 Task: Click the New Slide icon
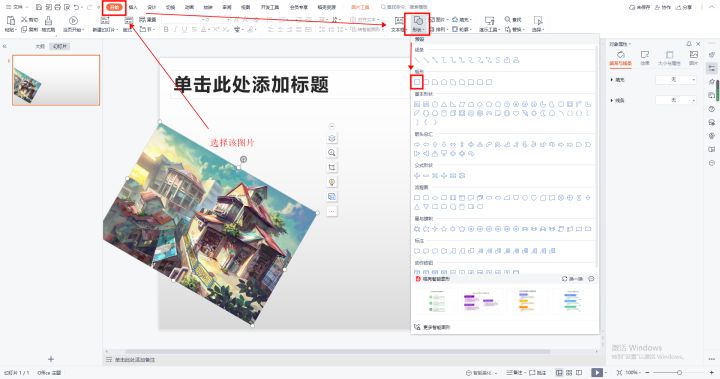click(x=105, y=21)
